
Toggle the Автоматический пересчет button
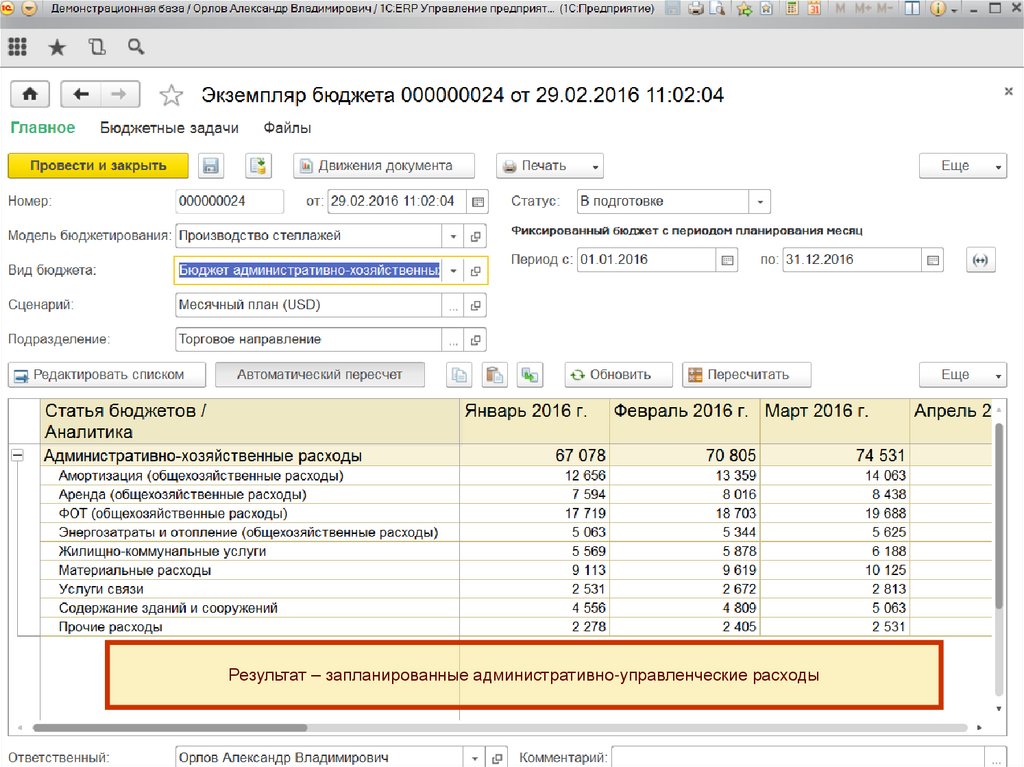[x=320, y=375]
